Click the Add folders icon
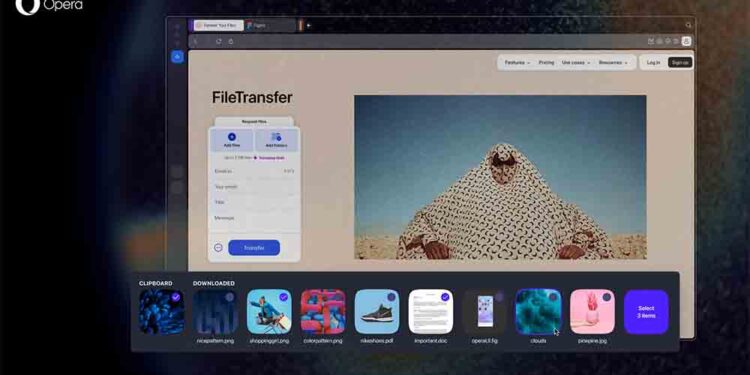The width and height of the screenshot is (750, 375). coord(276,137)
